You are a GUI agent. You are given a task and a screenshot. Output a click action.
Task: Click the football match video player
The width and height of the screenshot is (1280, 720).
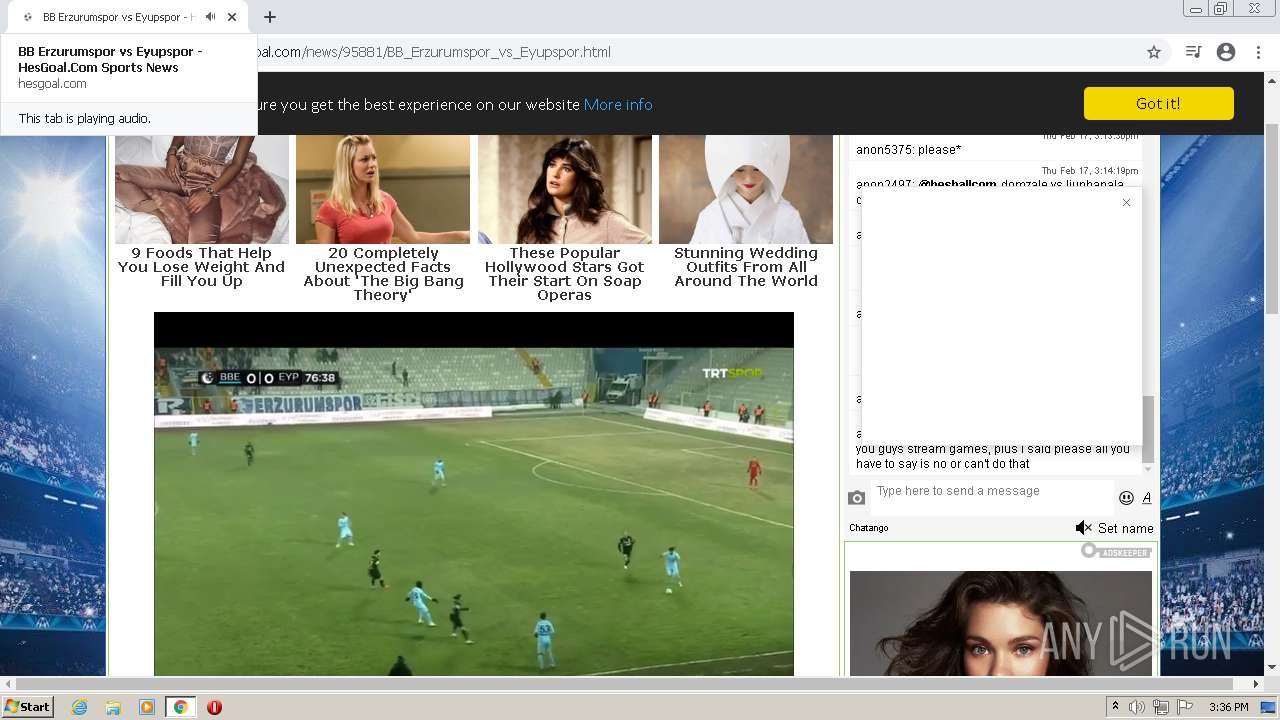pyautogui.click(x=474, y=494)
